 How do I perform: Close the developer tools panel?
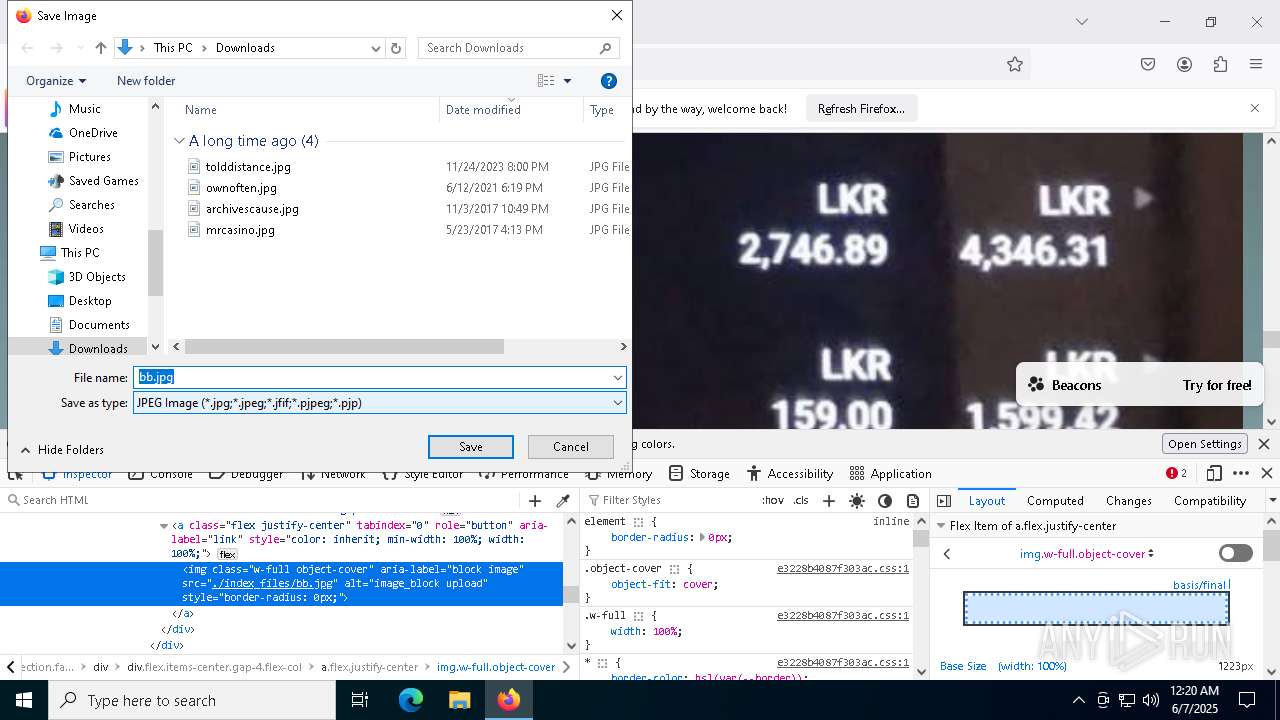(1267, 473)
